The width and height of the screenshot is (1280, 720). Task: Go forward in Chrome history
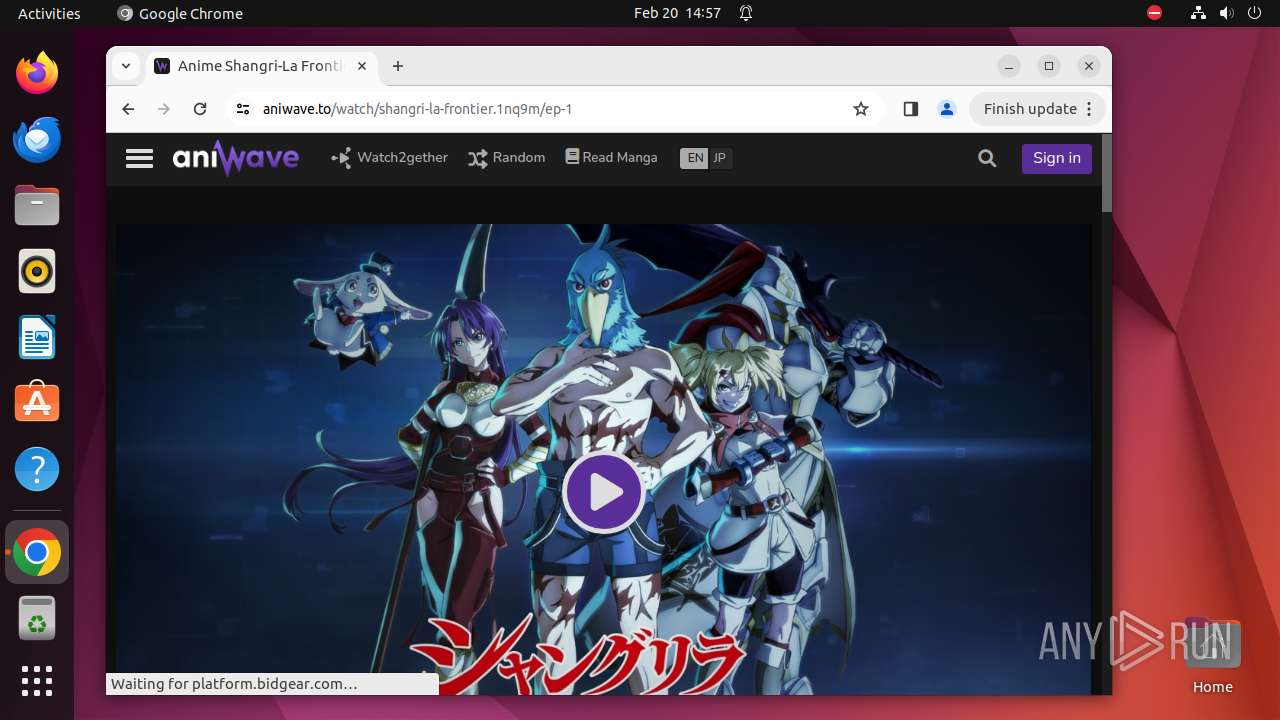coord(164,109)
